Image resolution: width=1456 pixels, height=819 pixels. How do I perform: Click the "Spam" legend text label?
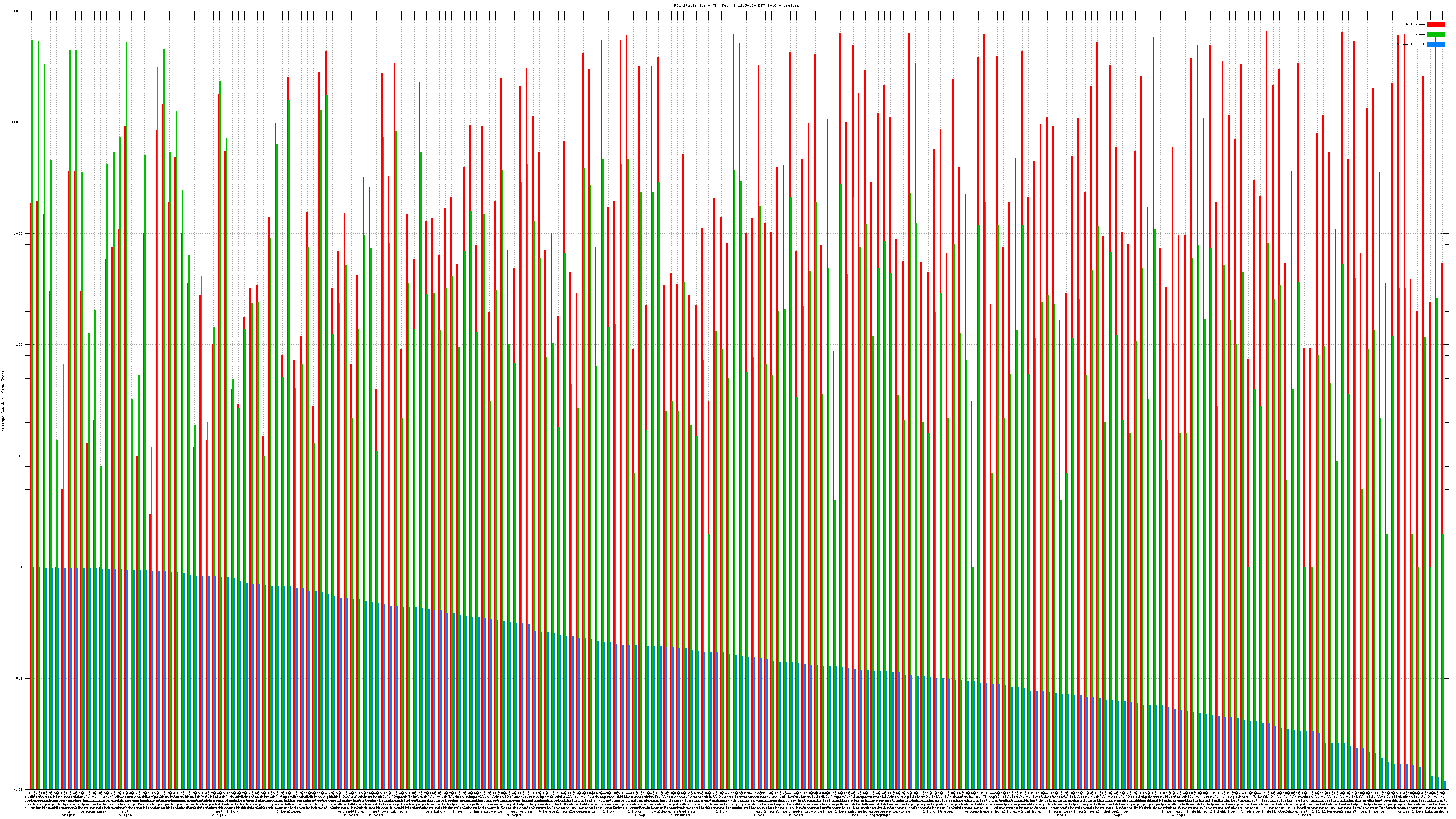pos(1420,35)
